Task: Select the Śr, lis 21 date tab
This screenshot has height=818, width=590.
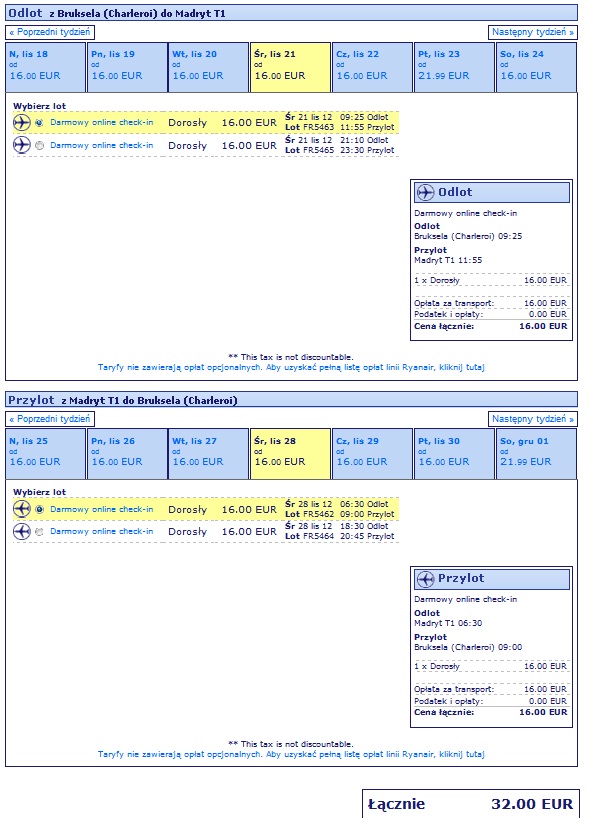Action: (291, 67)
